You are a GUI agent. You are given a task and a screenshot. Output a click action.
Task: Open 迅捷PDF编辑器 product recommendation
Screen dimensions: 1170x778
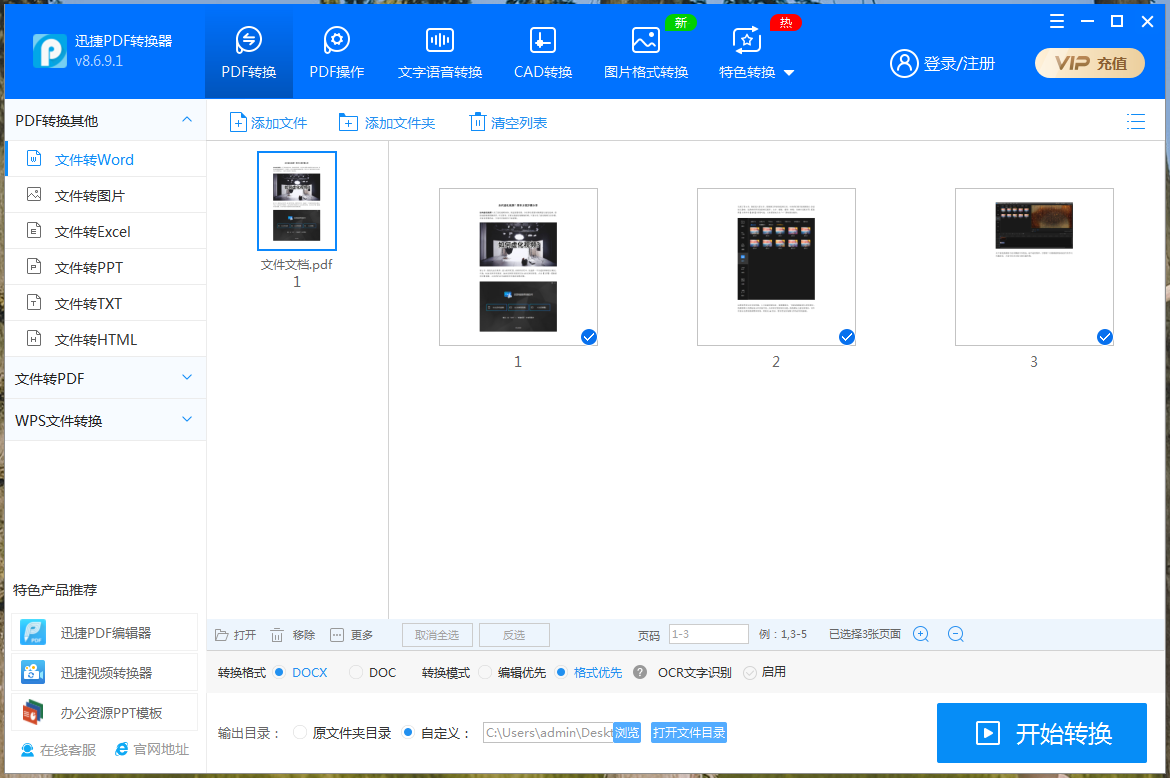coord(104,633)
